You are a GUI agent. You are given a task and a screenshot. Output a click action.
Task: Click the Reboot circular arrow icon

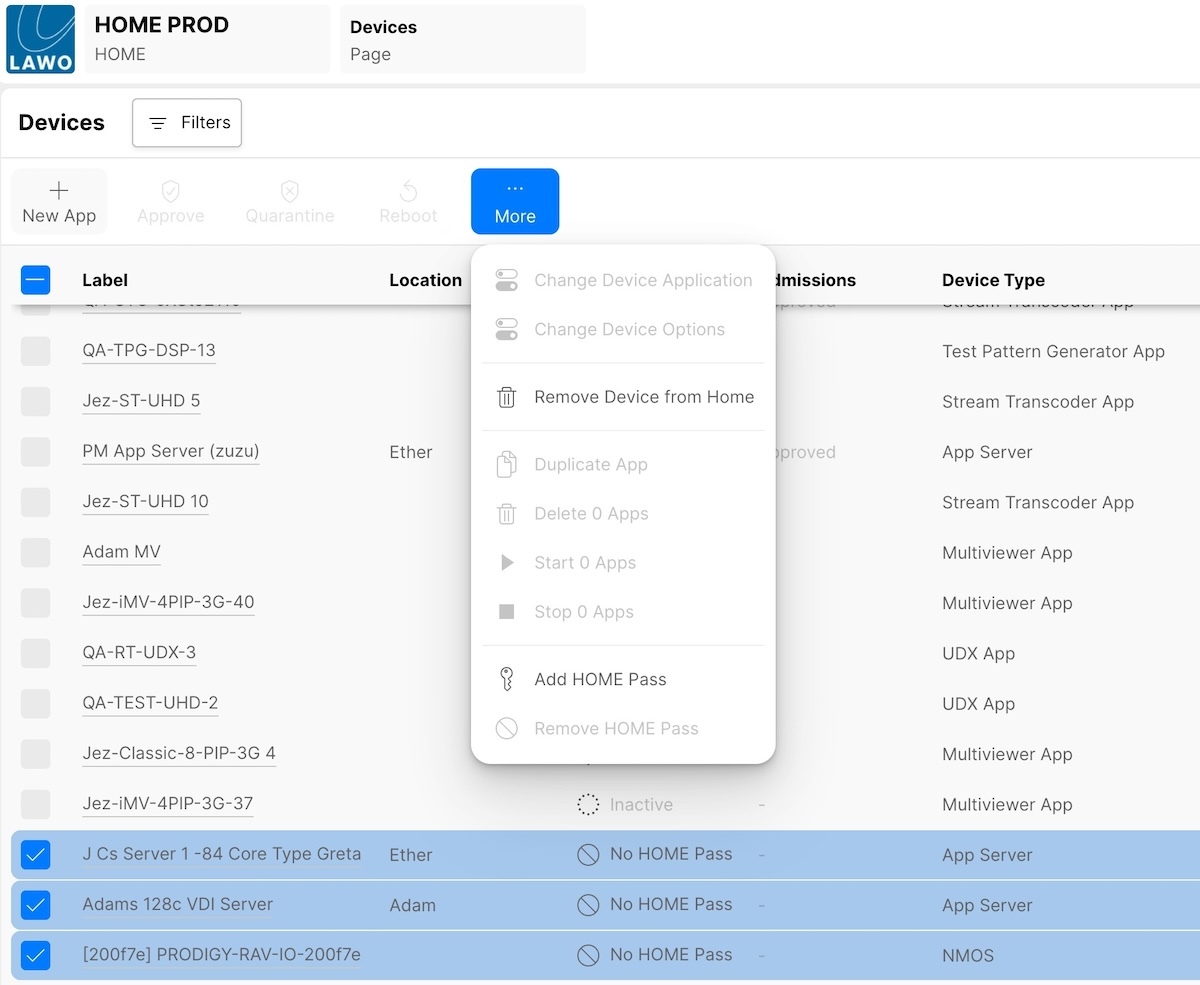pos(408,191)
